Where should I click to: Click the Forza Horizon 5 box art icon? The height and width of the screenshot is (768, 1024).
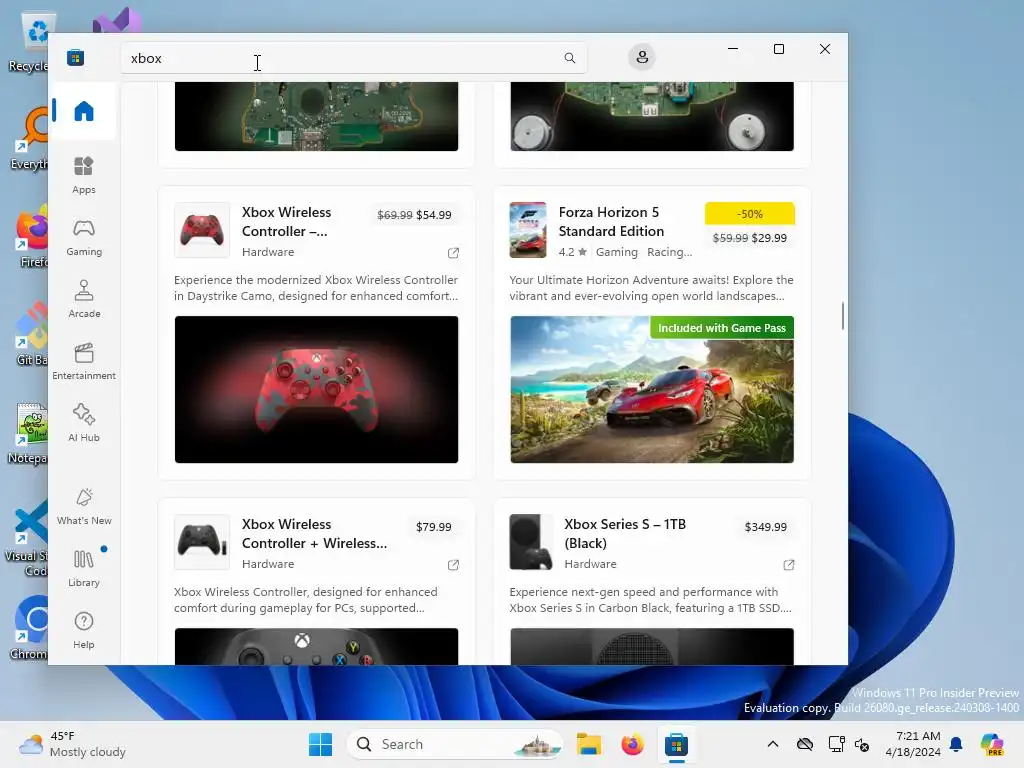pyautogui.click(x=528, y=230)
